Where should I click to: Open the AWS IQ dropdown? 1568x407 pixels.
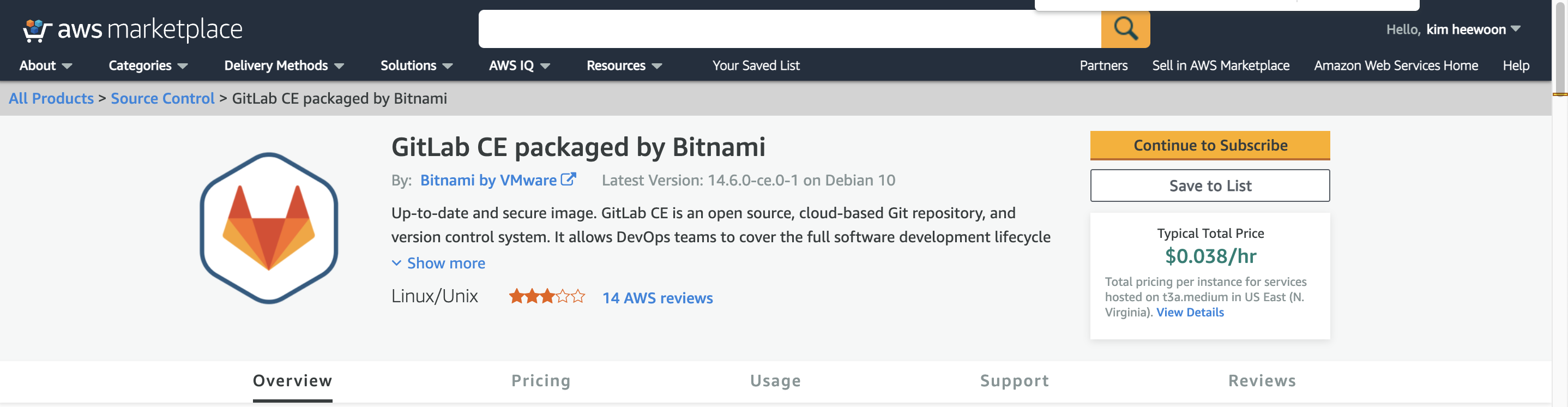519,66
